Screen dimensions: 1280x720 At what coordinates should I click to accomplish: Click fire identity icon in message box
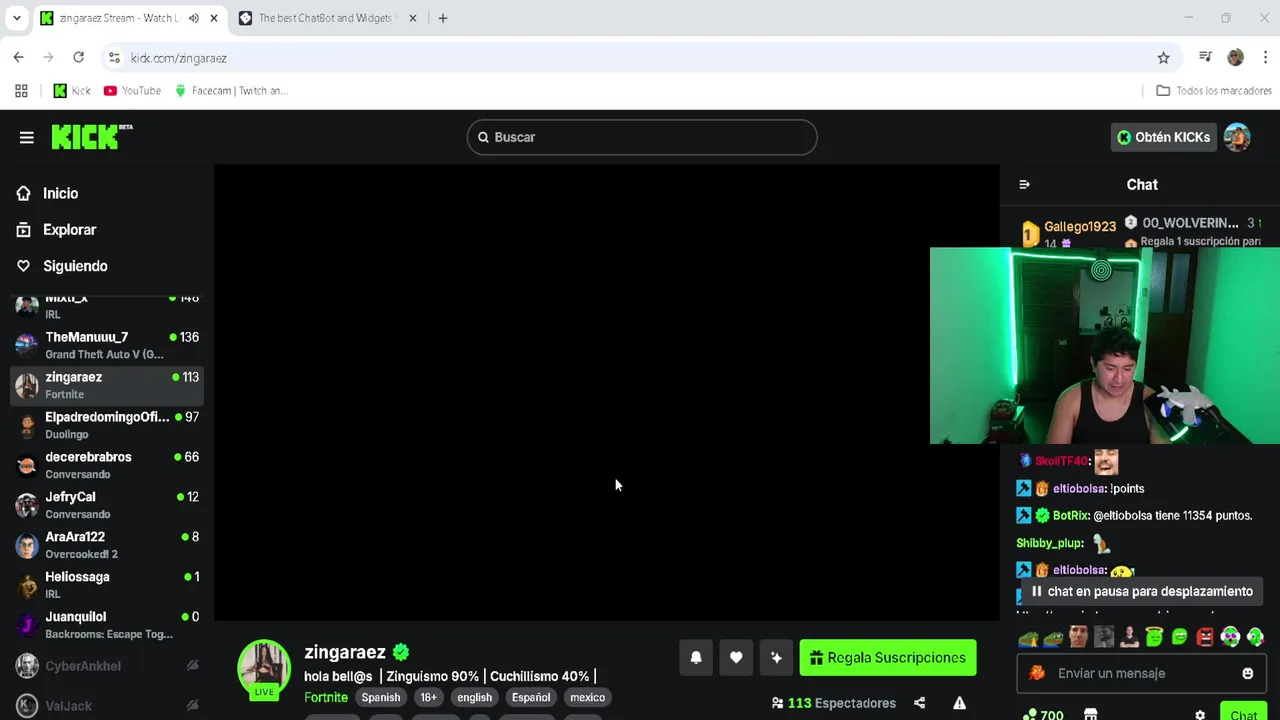(x=1037, y=674)
